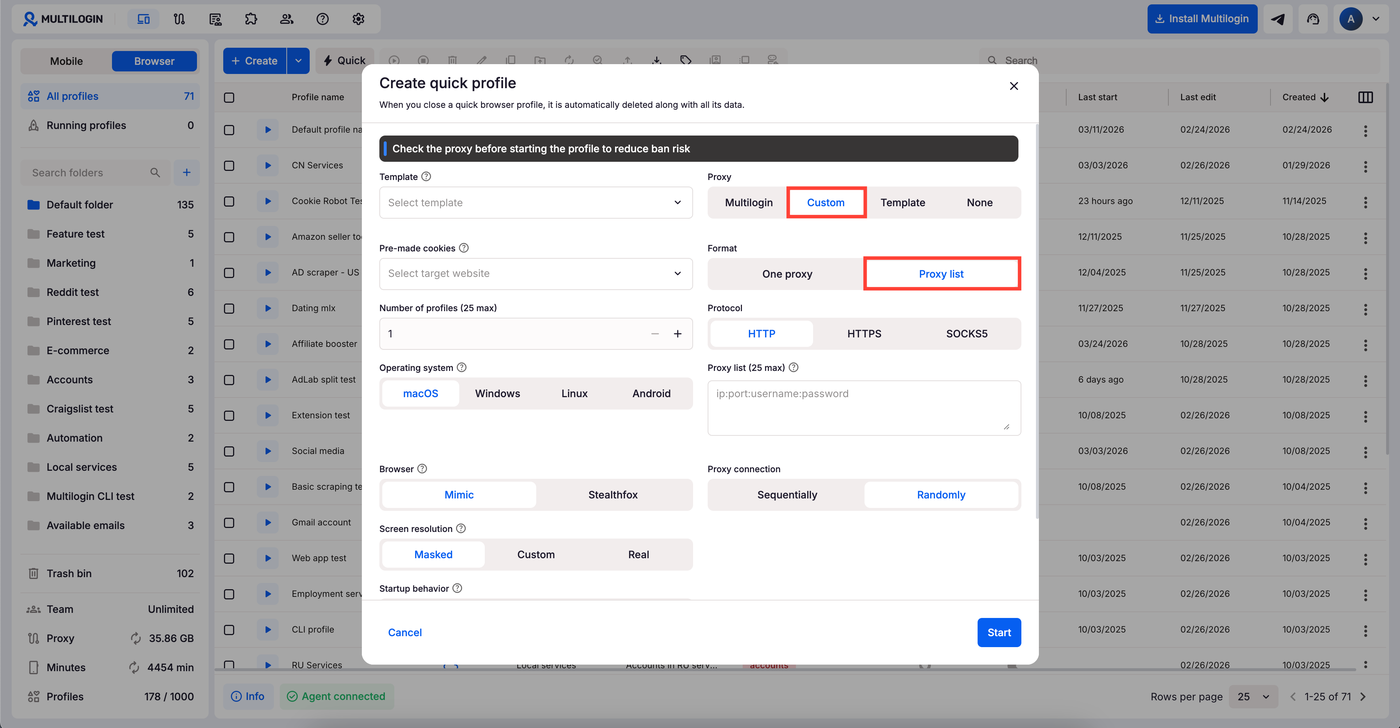
Task: Open the settings gear icon
Action: point(358,19)
